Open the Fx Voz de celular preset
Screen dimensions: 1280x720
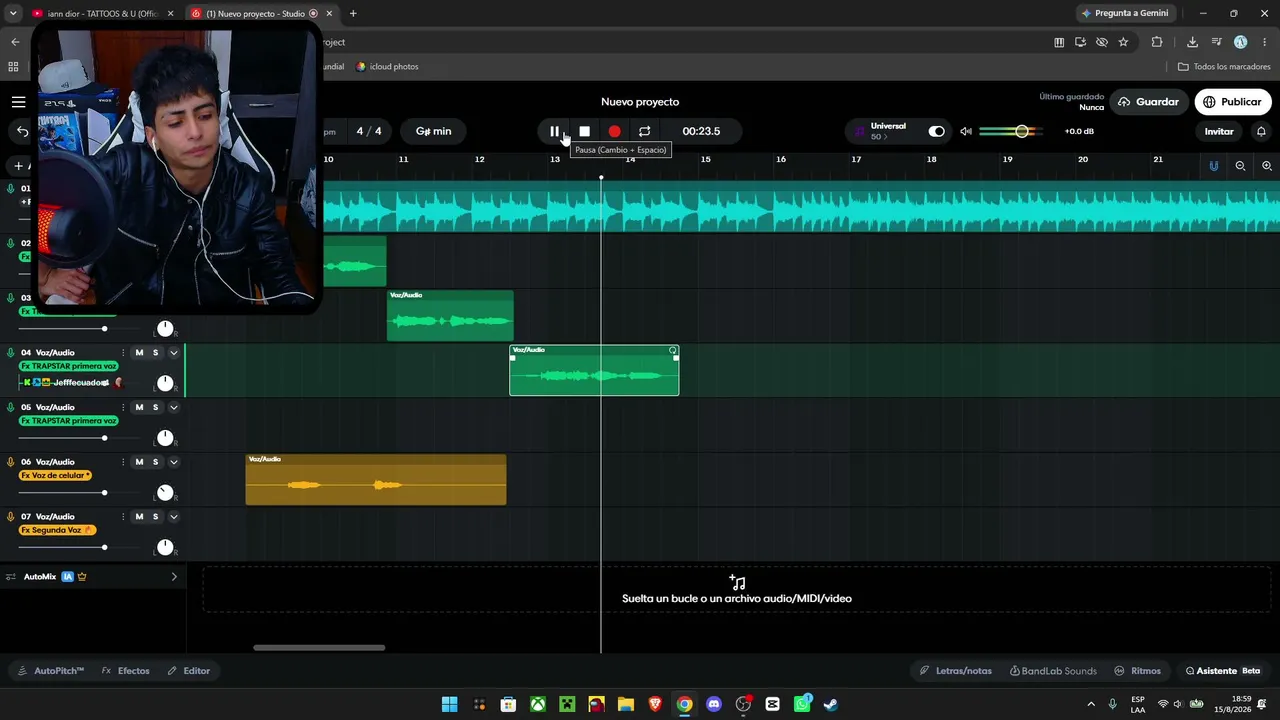click(x=56, y=475)
